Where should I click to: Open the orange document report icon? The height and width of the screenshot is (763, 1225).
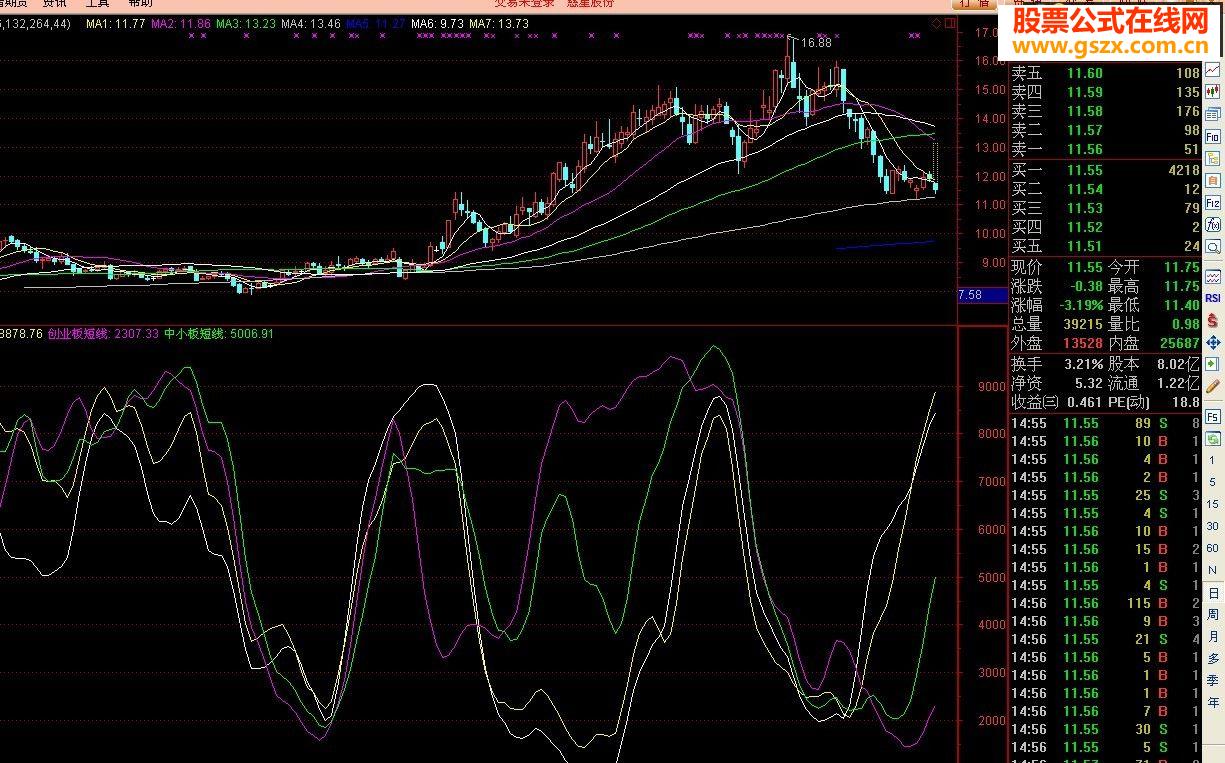1213,180
